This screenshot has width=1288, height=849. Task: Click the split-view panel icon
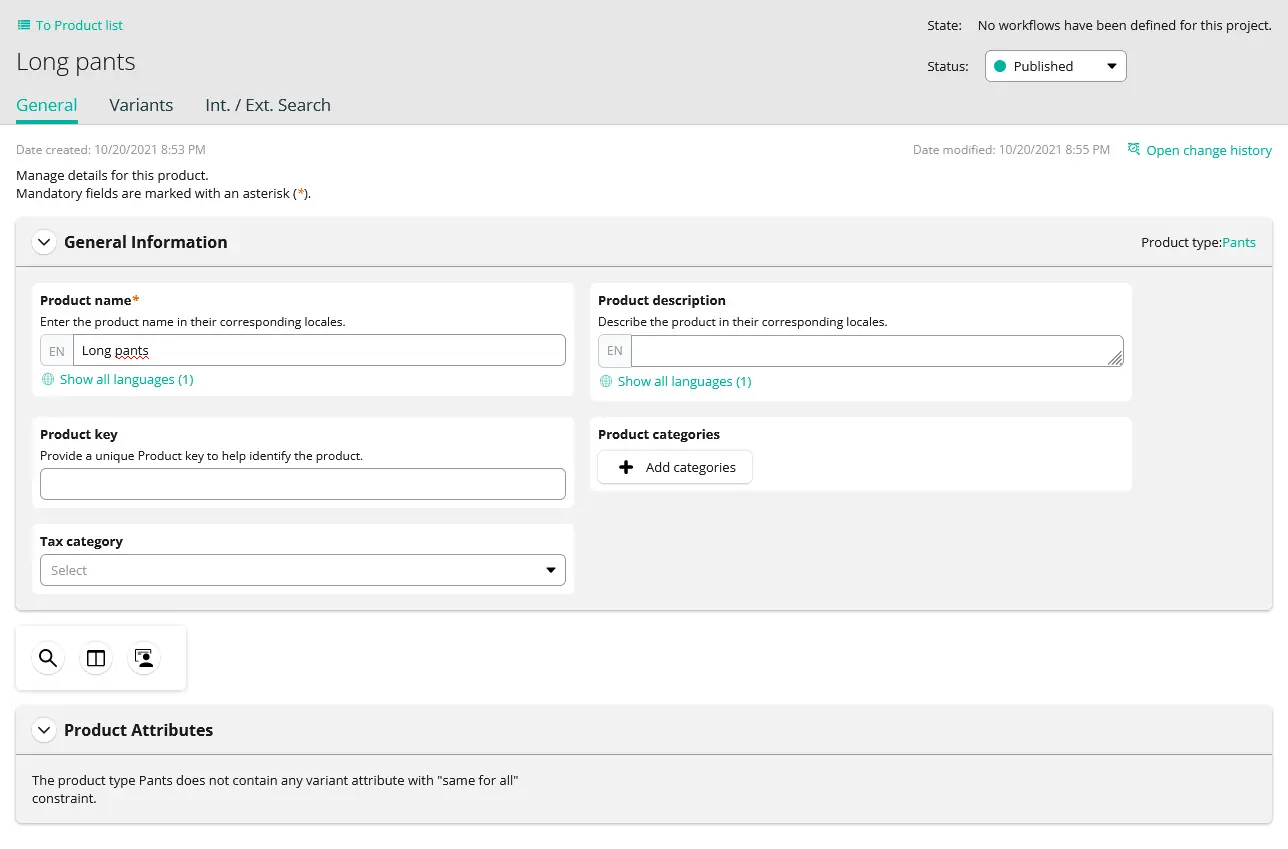(95, 658)
